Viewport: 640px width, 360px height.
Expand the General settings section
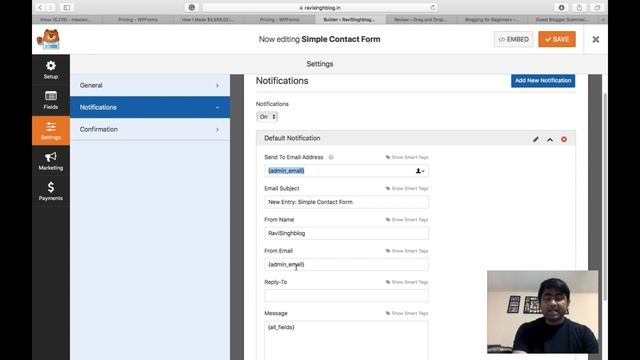[150, 85]
